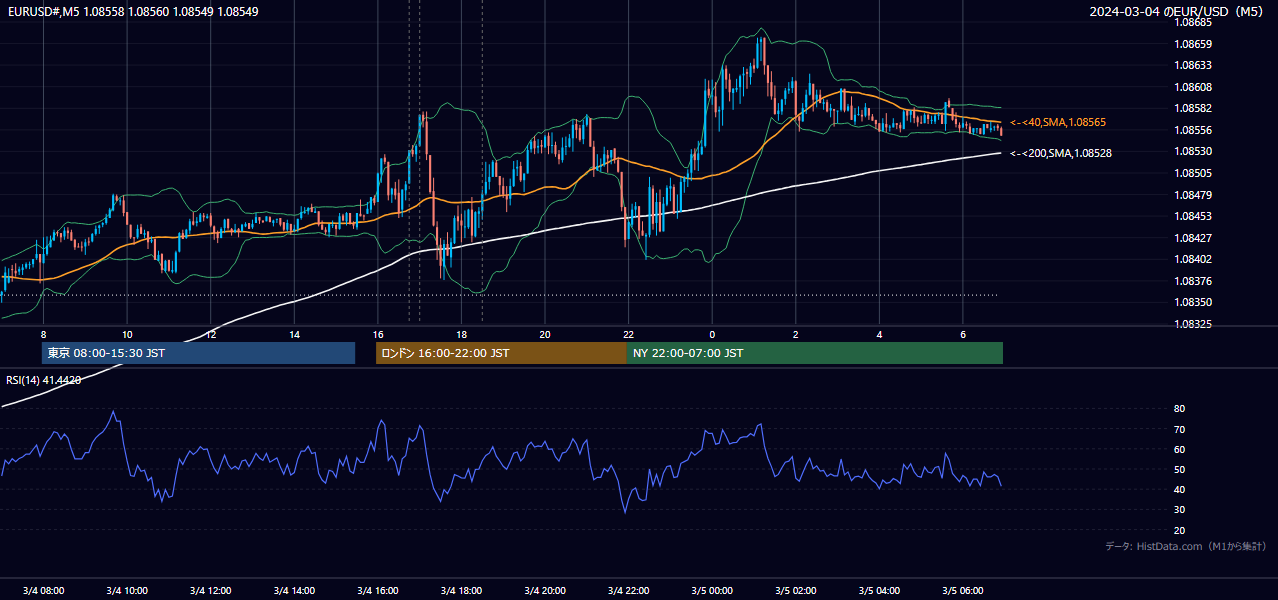Click hour label 22 under the price chart
1278x600 pixels.
628,334
